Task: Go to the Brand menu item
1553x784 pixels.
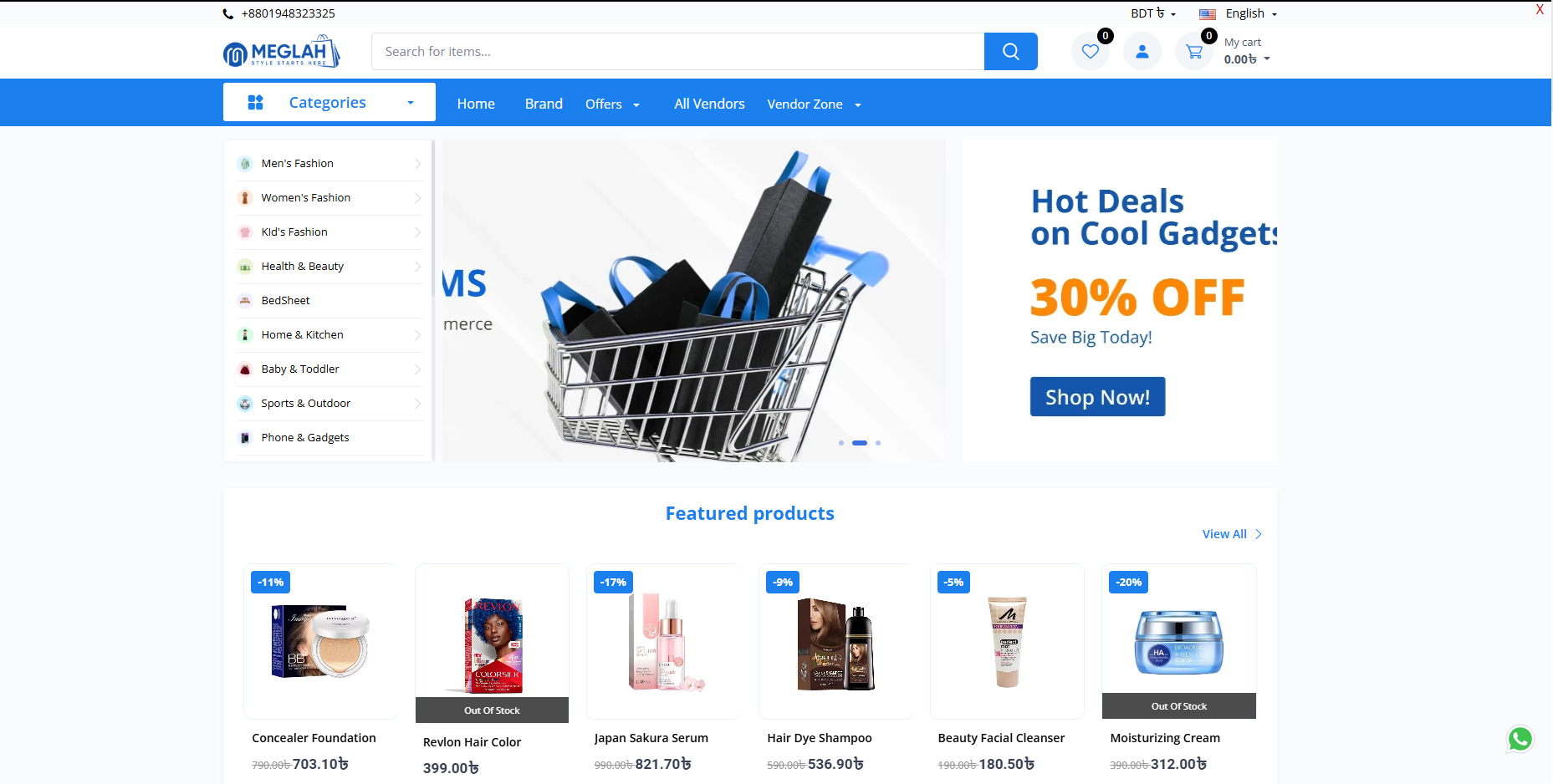Action: coord(544,104)
